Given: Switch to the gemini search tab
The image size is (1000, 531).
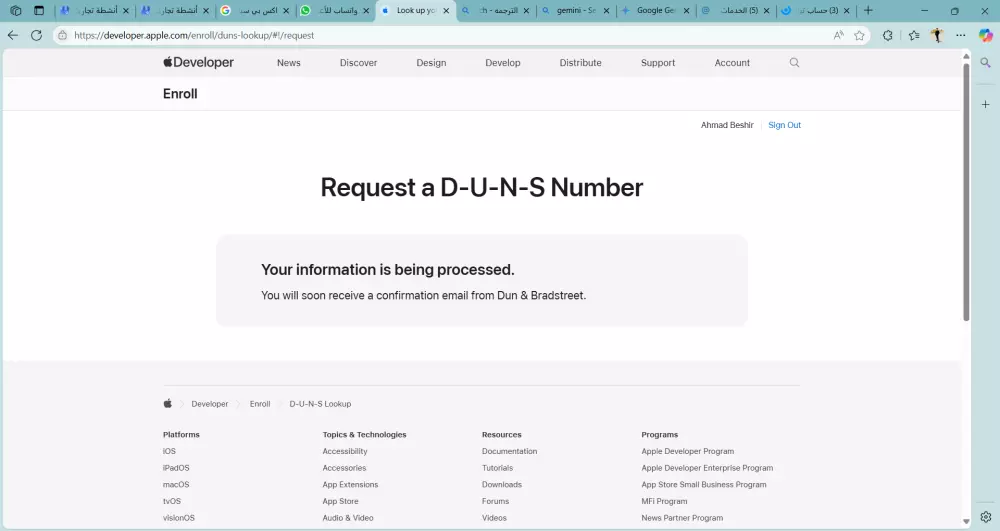Looking at the screenshot, I should (x=576, y=11).
